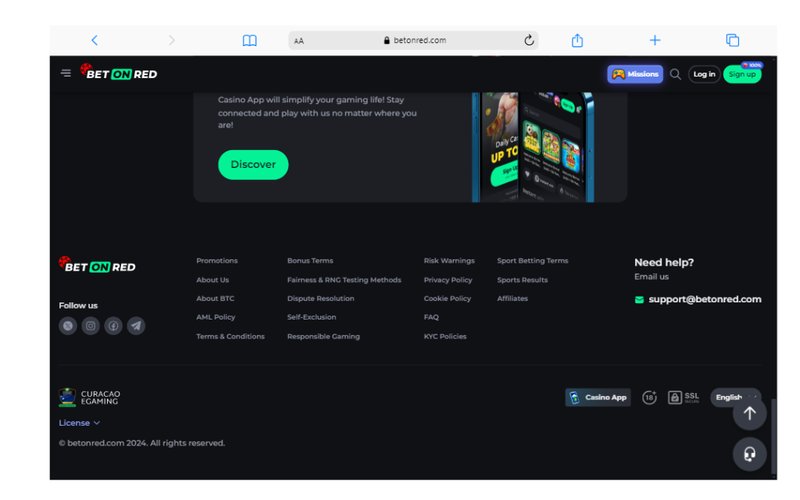This screenshot has height=500, width=800.
Task: Open Safari tabs overview
Action: pyautogui.click(x=732, y=40)
